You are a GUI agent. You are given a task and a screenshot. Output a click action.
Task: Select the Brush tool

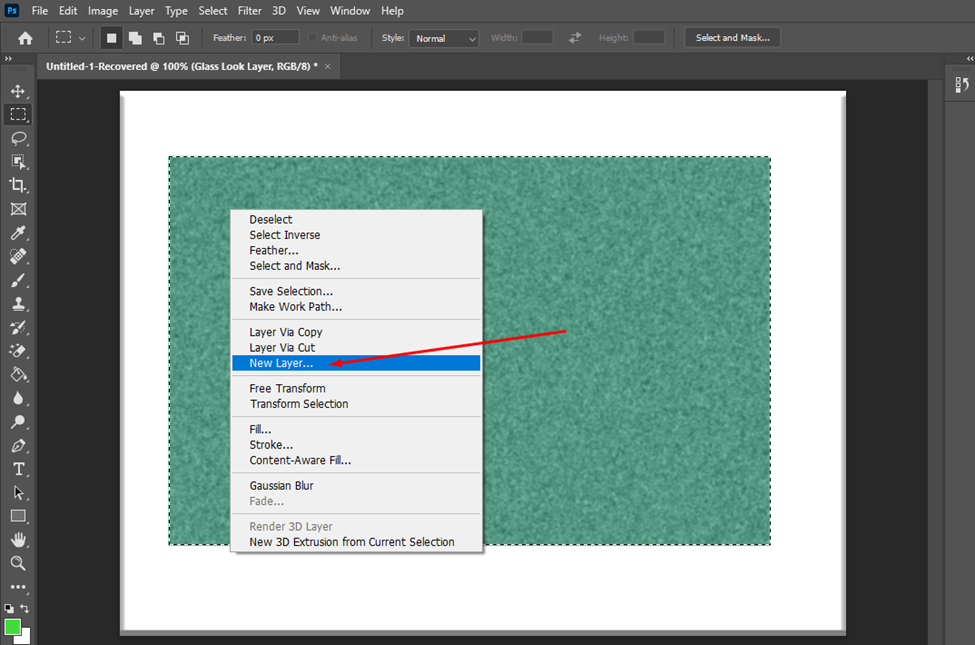(x=18, y=281)
